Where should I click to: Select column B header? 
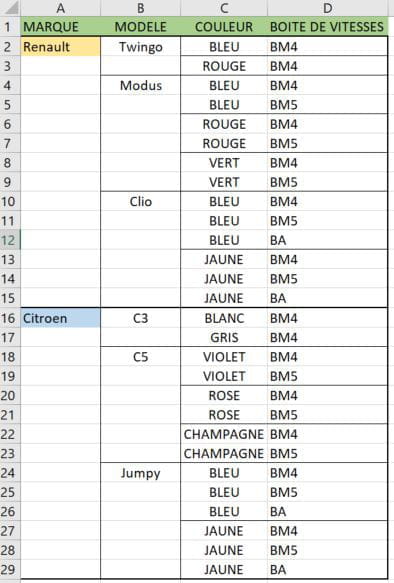tap(141, 8)
